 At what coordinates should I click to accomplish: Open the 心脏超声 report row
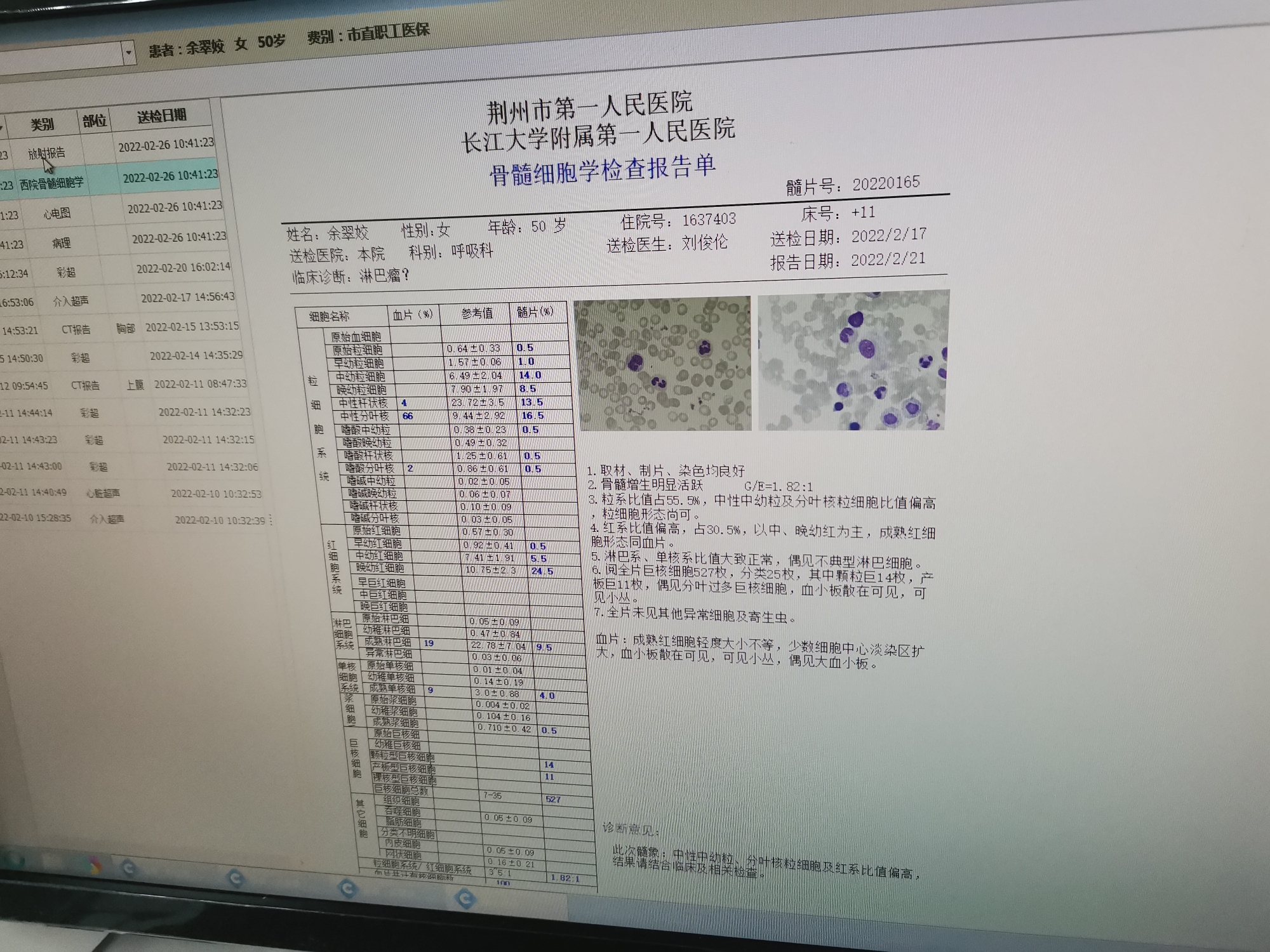pos(132,493)
